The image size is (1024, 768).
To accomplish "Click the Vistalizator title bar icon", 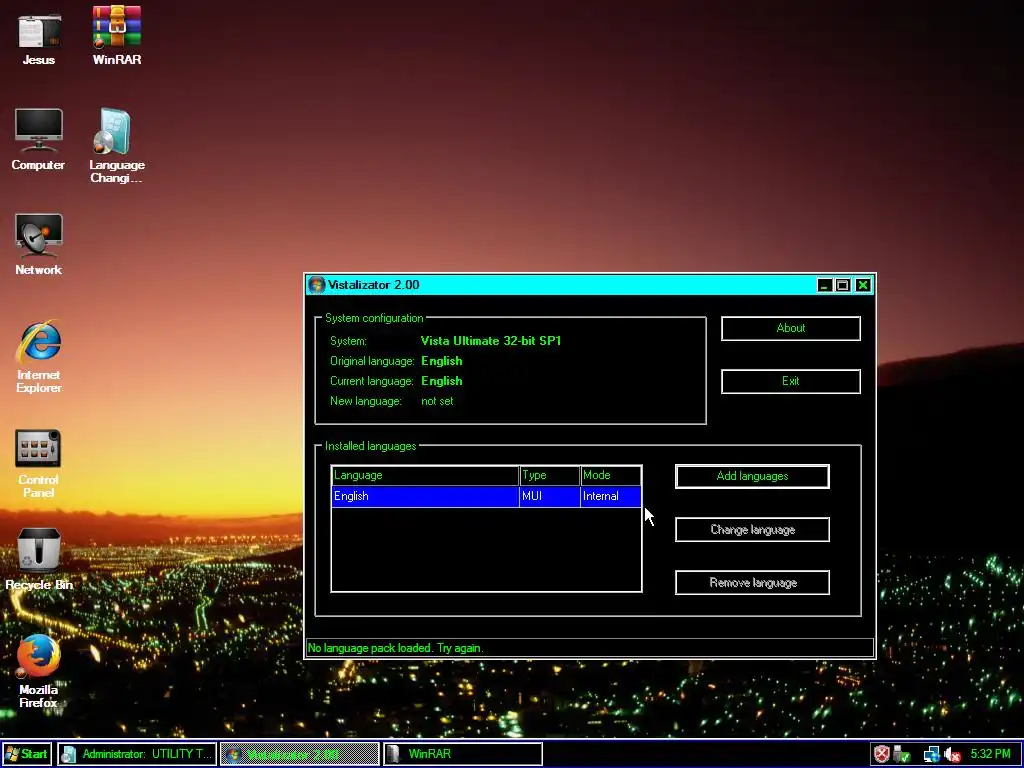I will (317, 285).
